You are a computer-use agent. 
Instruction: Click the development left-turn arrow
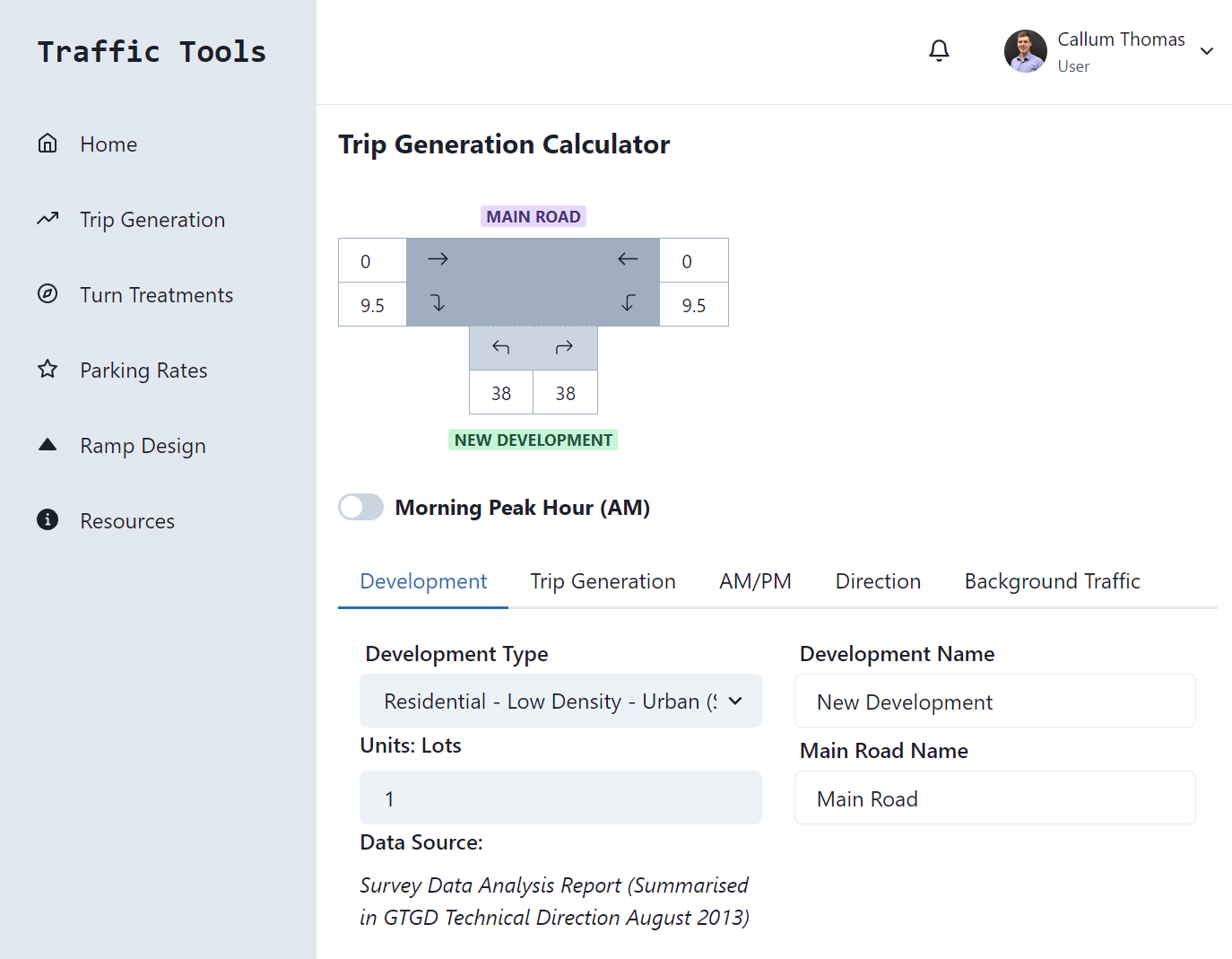(501, 347)
